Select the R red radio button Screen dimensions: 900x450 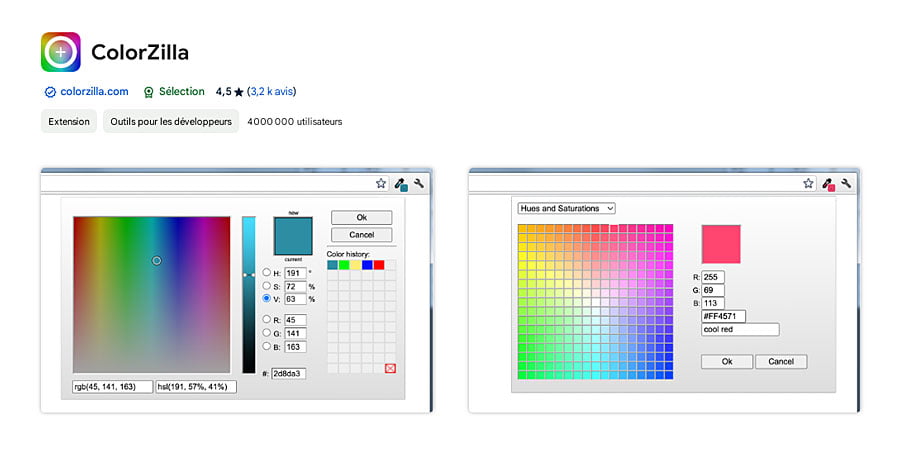(x=266, y=319)
